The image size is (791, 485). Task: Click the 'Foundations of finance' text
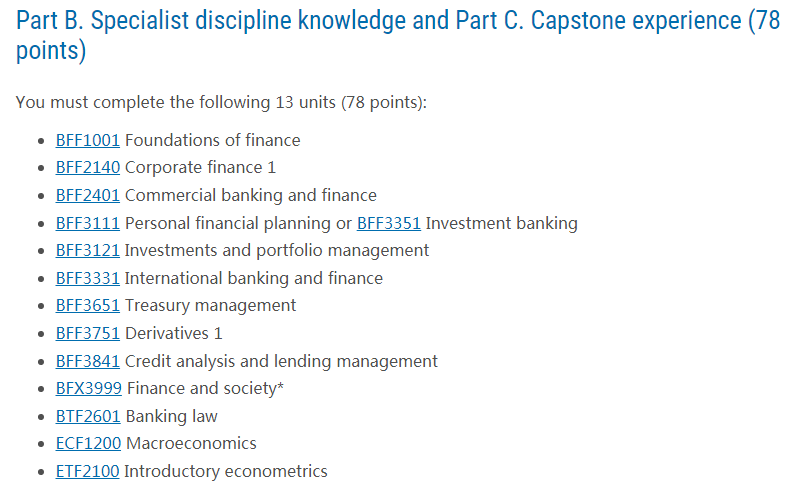pyautogui.click(x=212, y=140)
